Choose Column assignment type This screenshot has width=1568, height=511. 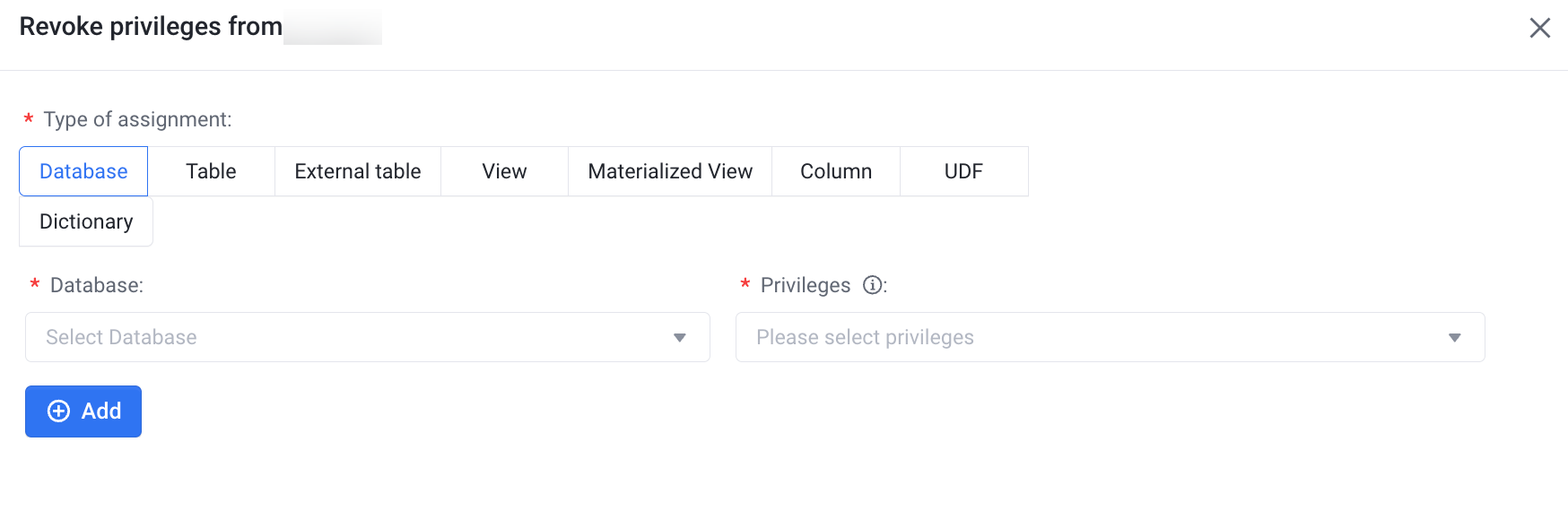835,171
